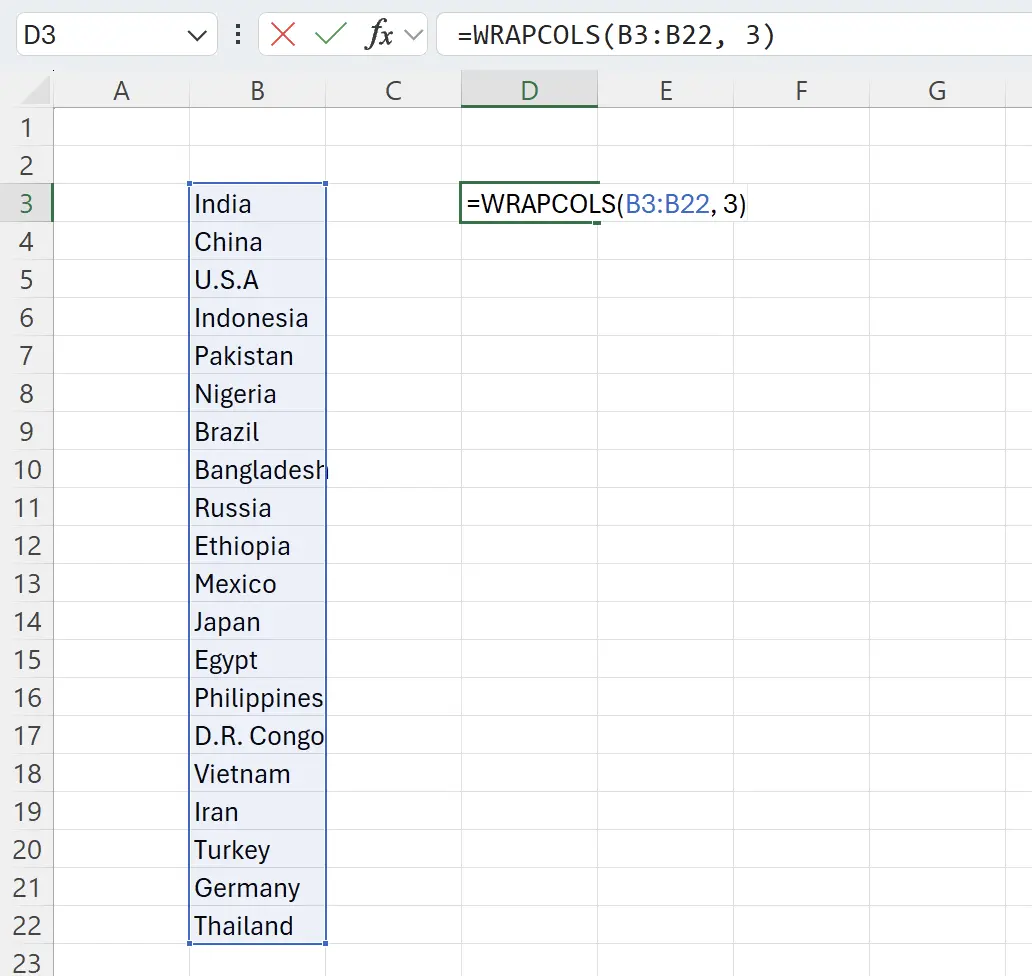1032x976 pixels.
Task: Click the vertical ellipsis next to the Name Box
Action: [237, 34]
